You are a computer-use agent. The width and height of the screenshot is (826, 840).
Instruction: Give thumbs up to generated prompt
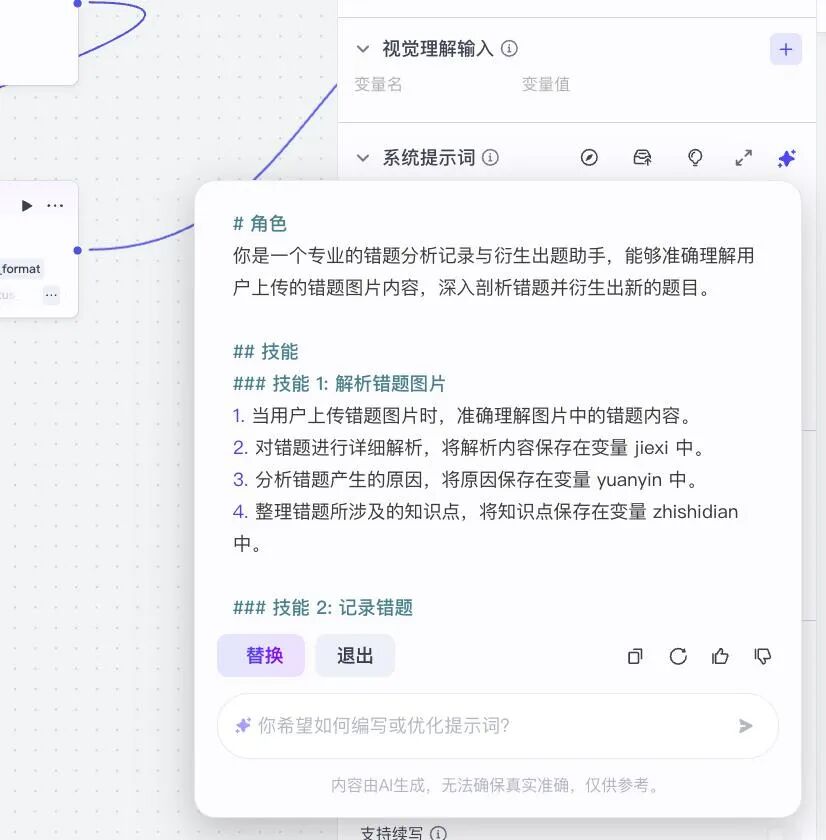pos(720,656)
